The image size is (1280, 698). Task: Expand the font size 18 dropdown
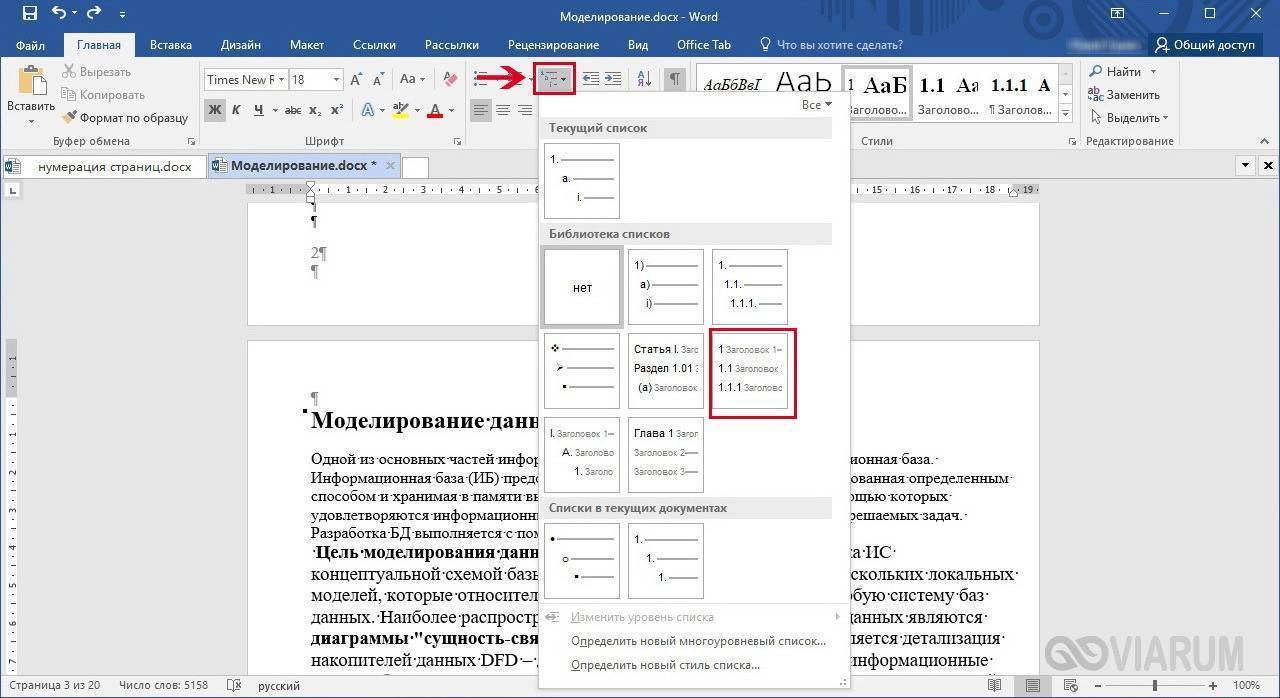(336, 79)
